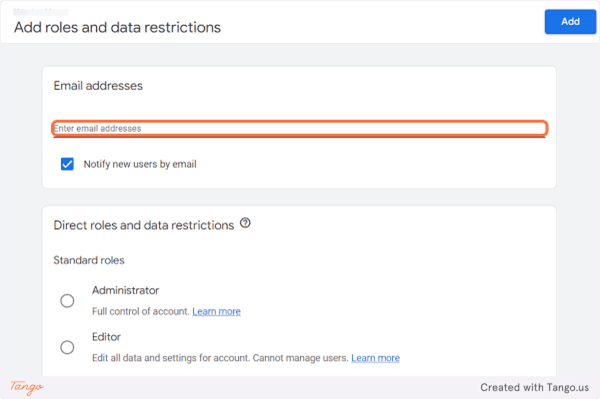The height and width of the screenshot is (399, 600).
Task: Uncheck the Notify new users by email checkbox
Action: tap(67, 164)
